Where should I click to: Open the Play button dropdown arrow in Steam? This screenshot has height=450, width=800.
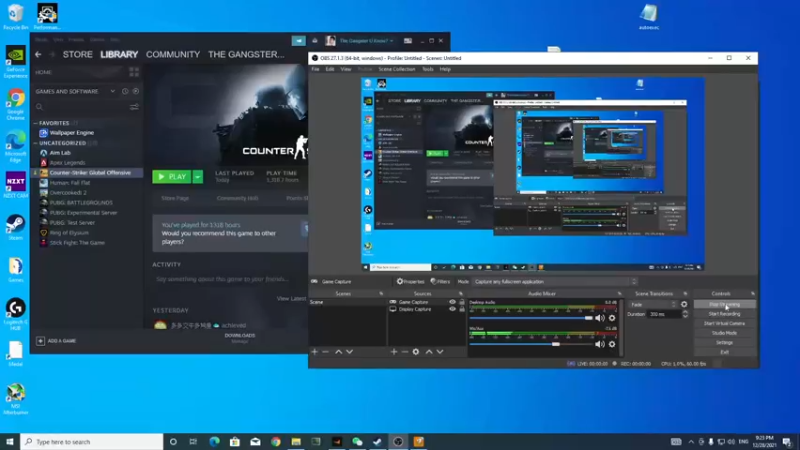pos(197,177)
